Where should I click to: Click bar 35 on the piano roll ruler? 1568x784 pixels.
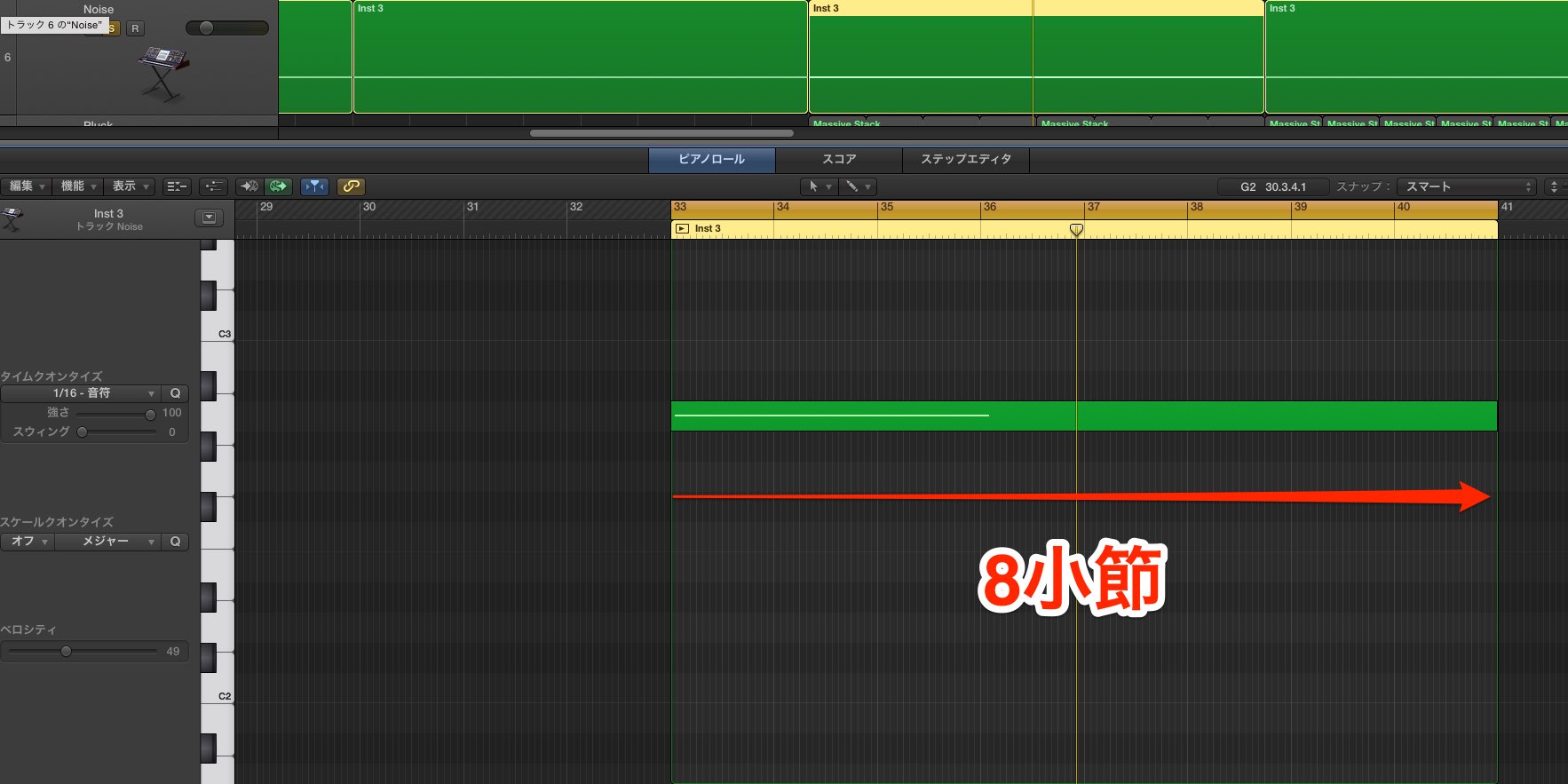[887, 207]
